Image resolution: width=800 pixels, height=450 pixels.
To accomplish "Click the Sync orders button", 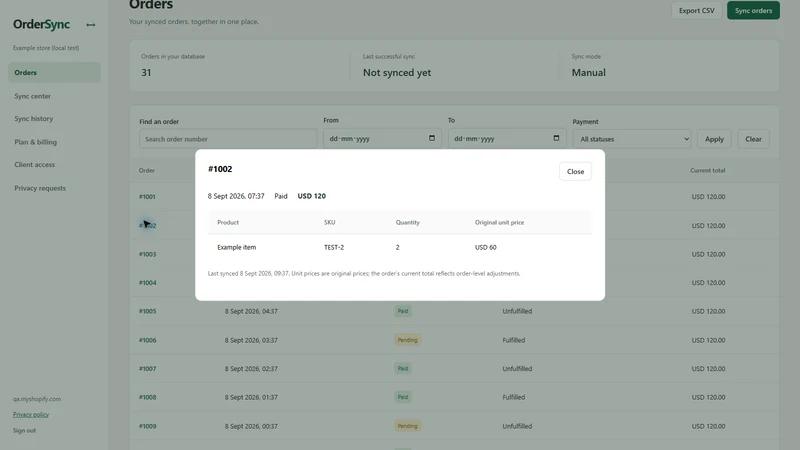I will (x=753, y=10).
